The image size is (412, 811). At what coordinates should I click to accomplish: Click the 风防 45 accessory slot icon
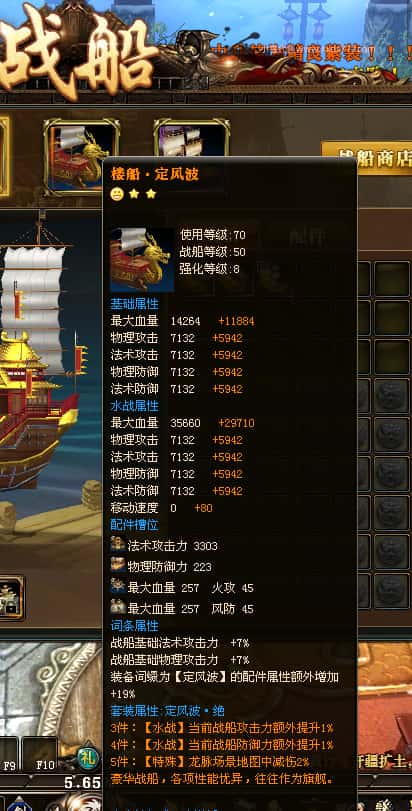click(117, 607)
